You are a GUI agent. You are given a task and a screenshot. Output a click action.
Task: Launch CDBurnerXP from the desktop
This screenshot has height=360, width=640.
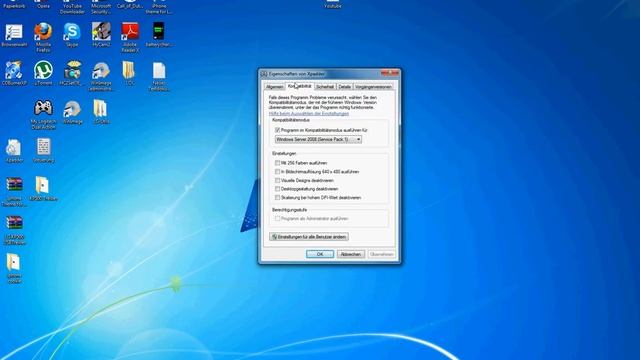[14, 73]
